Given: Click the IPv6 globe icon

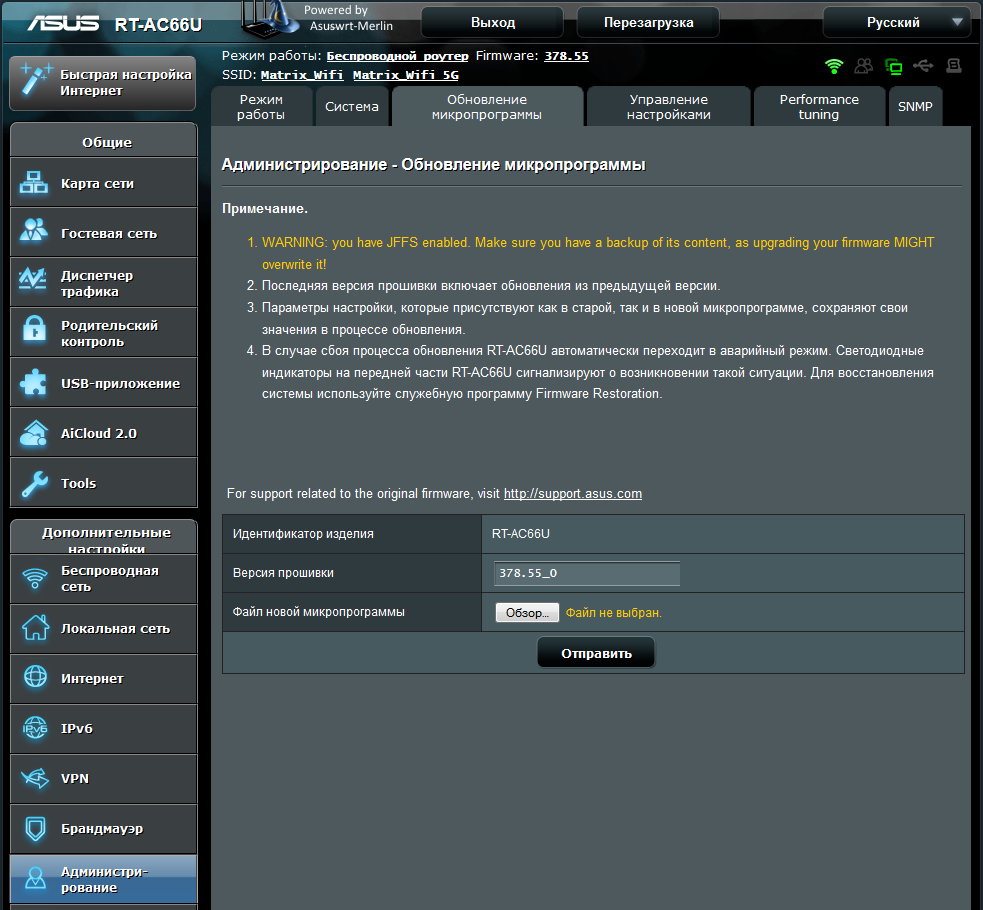Looking at the screenshot, I should (35, 728).
